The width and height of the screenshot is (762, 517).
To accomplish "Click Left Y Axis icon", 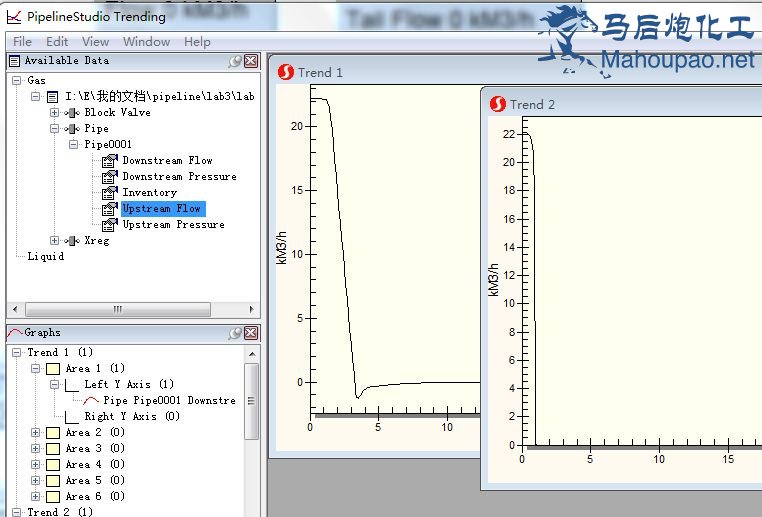I will 72,385.
